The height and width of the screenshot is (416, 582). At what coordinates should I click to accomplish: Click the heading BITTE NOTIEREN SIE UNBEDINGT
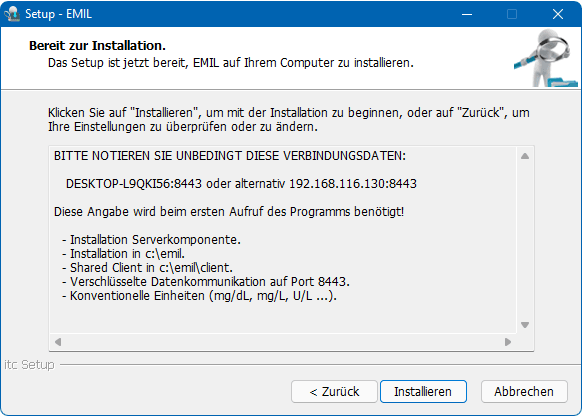pyautogui.click(x=230, y=156)
